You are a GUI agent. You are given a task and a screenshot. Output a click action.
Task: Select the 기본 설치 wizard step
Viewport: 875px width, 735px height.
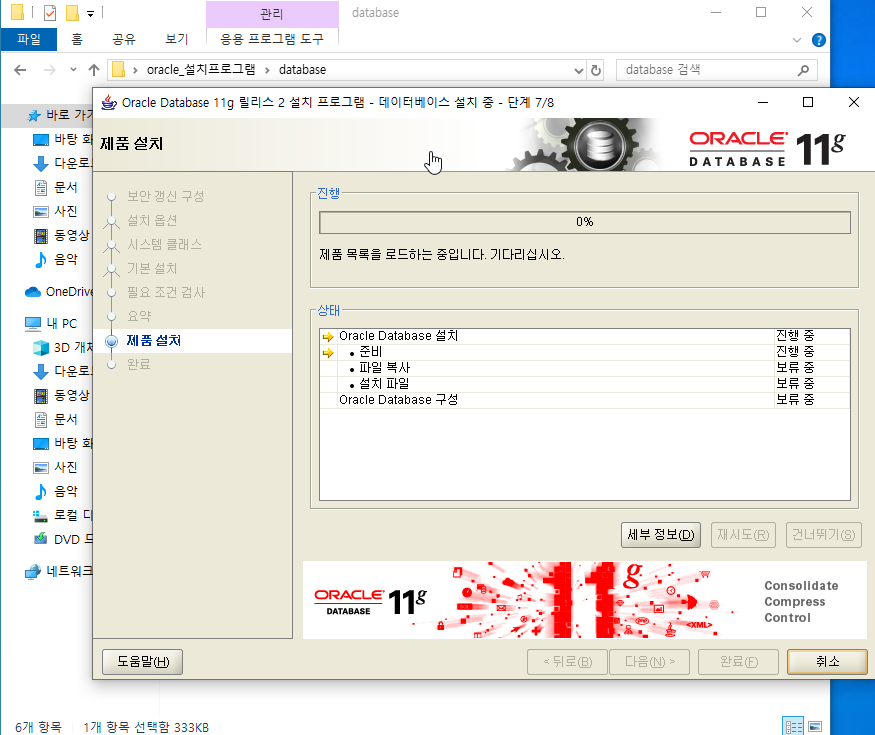152,268
